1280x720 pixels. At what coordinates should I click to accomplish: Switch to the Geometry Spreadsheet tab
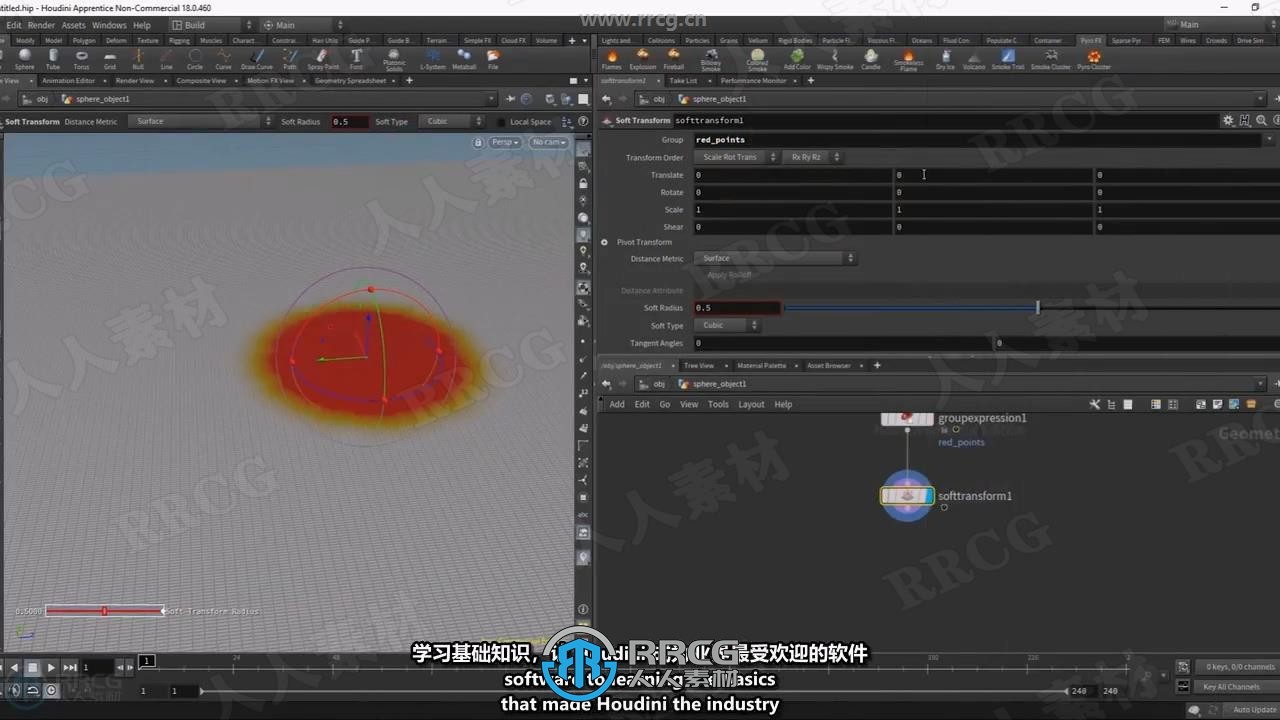[x=350, y=81]
